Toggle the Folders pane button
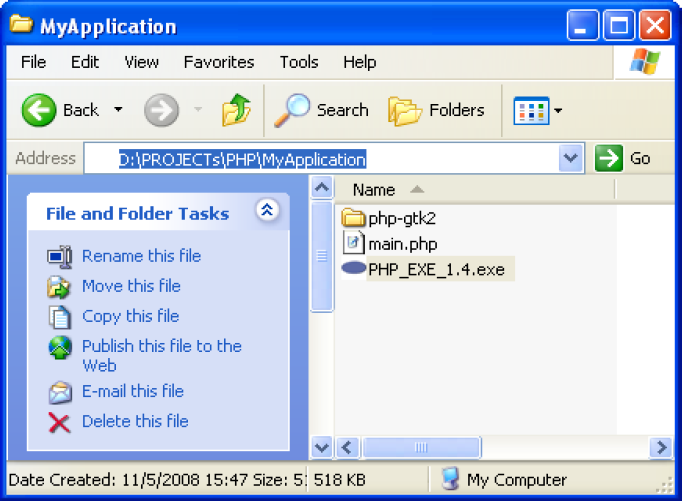Viewport: 682px width, 501px height. (x=436, y=110)
